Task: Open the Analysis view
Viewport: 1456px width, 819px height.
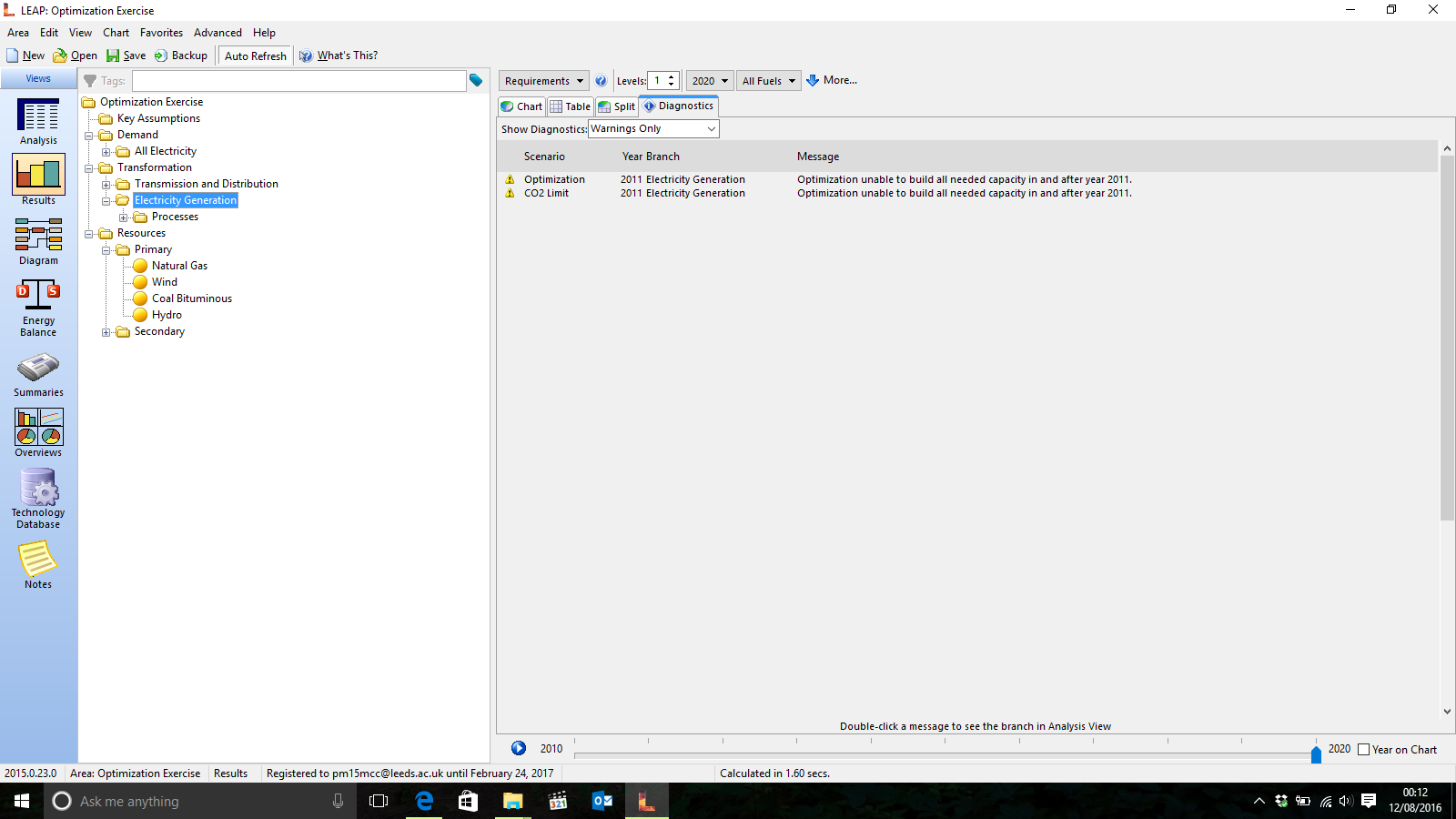Action: coord(38,122)
